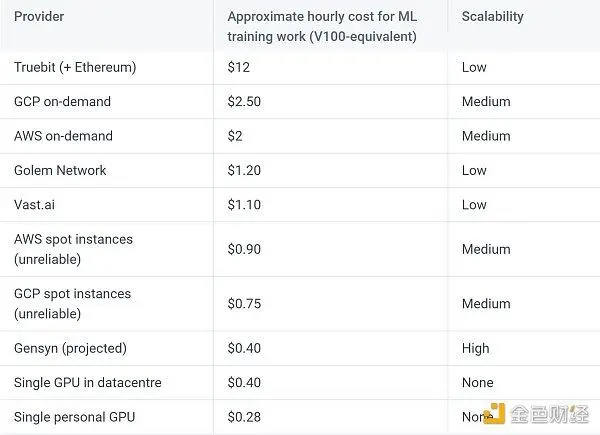Click the $2.50 cost cell
The height and width of the screenshot is (435, 600).
coord(244,102)
